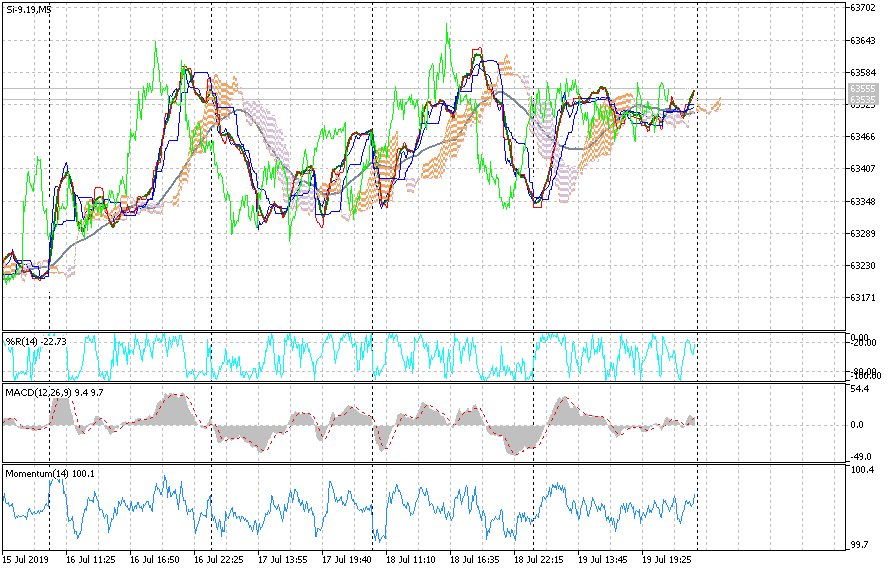Click the 19 Jul 19:25 time label

pyautogui.click(x=666, y=561)
